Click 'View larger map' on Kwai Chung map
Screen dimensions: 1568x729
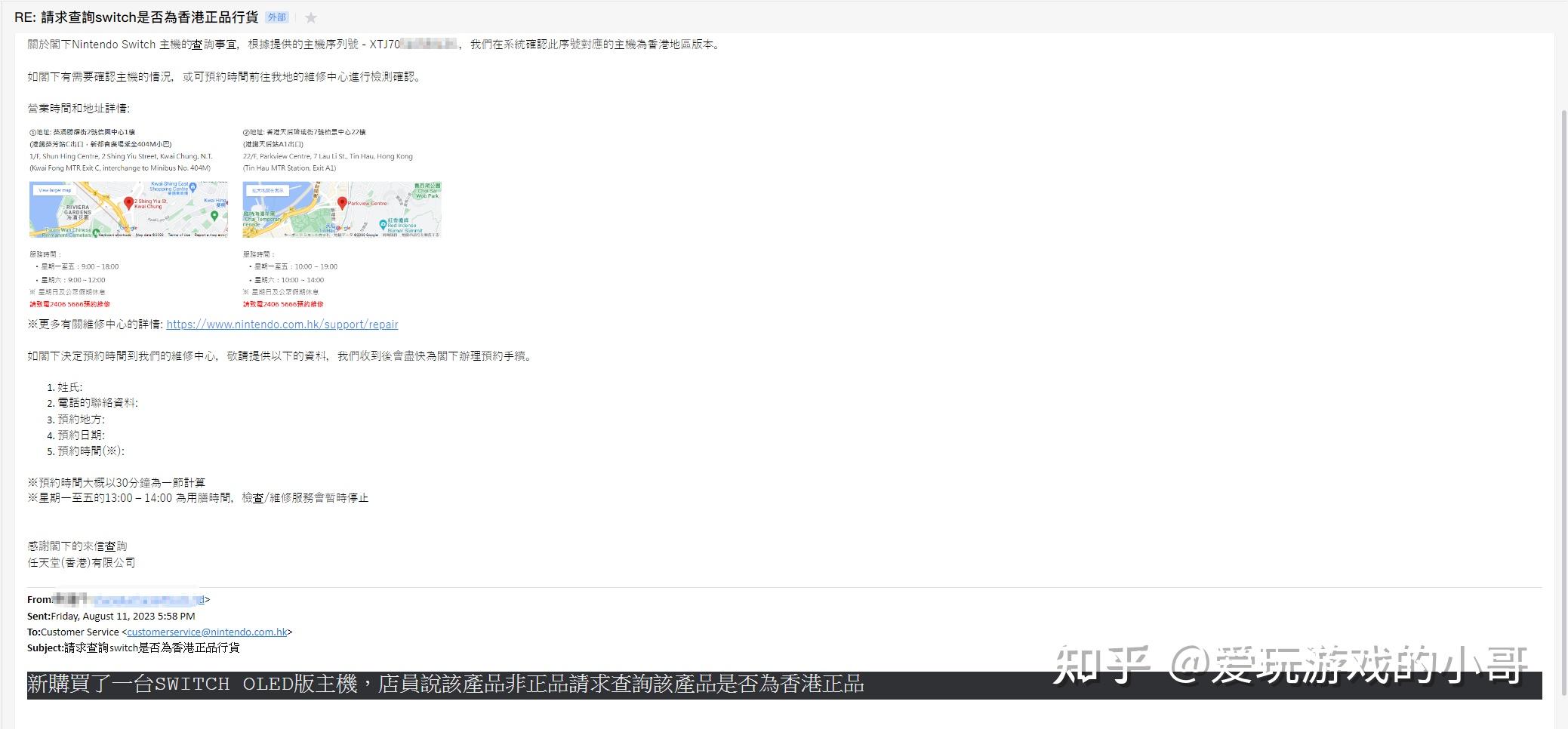pyautogui.click(x=55, y=190)
